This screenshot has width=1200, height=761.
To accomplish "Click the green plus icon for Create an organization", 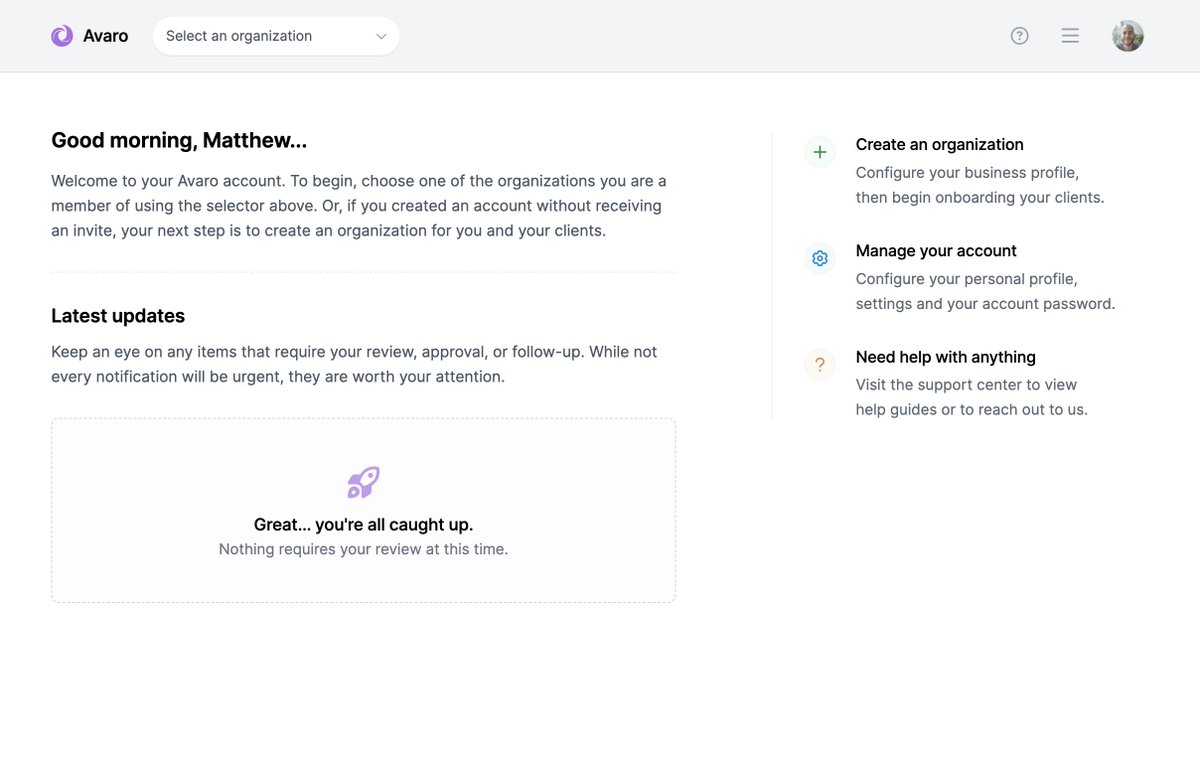I will click(x=820, y=153).
